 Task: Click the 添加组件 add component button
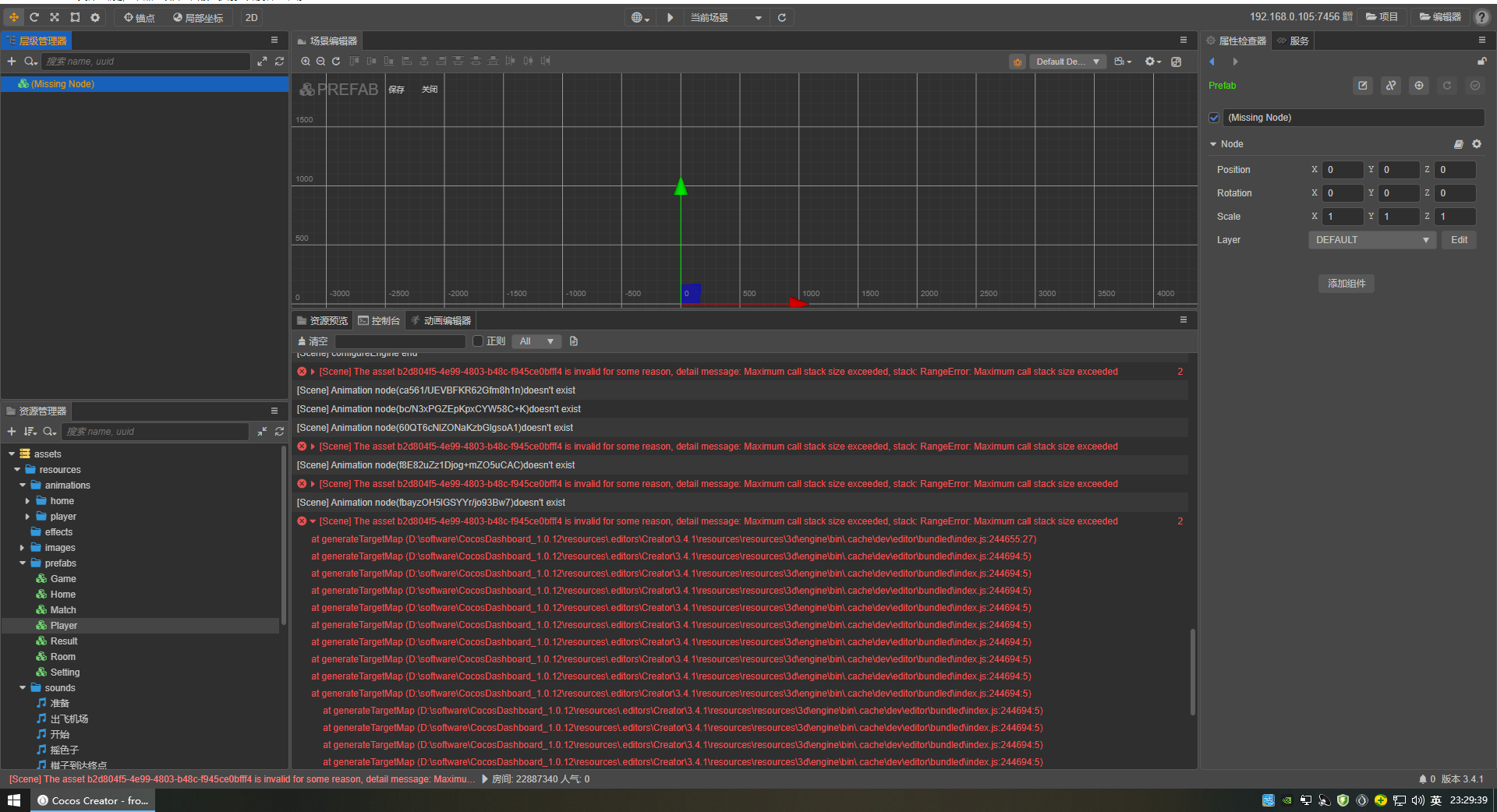pos(1347,284)
